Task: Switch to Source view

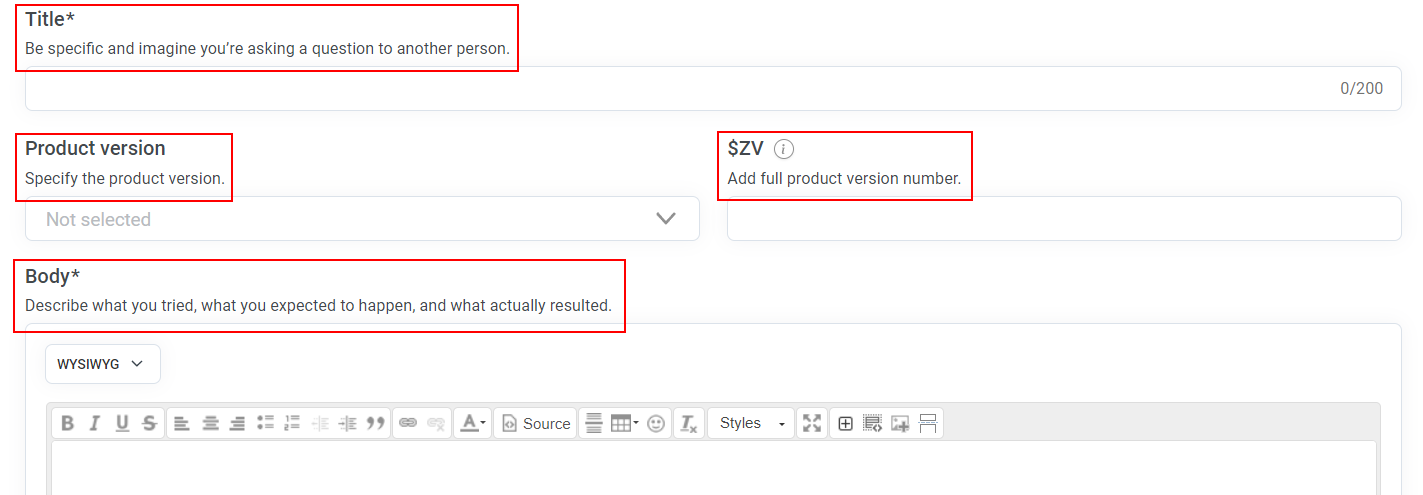Action: pos(536,424)
